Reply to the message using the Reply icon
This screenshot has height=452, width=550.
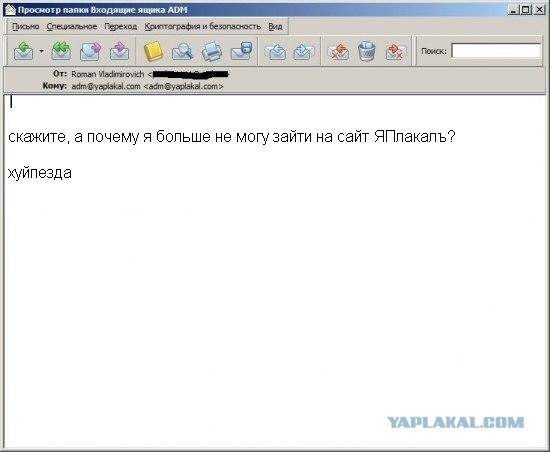24,51
